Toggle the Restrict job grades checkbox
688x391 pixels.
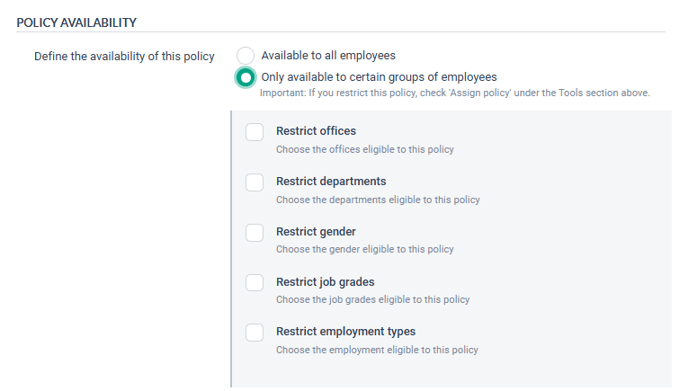254,283
